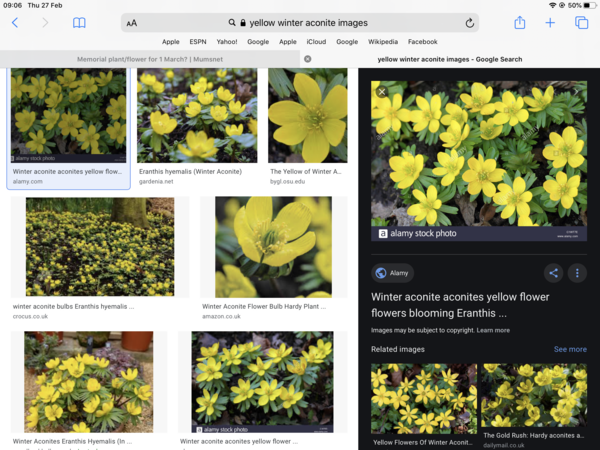Screen dimensions: 600x450
Task: Go back with Safari back arrow
Action: click(x=15, y=23)
